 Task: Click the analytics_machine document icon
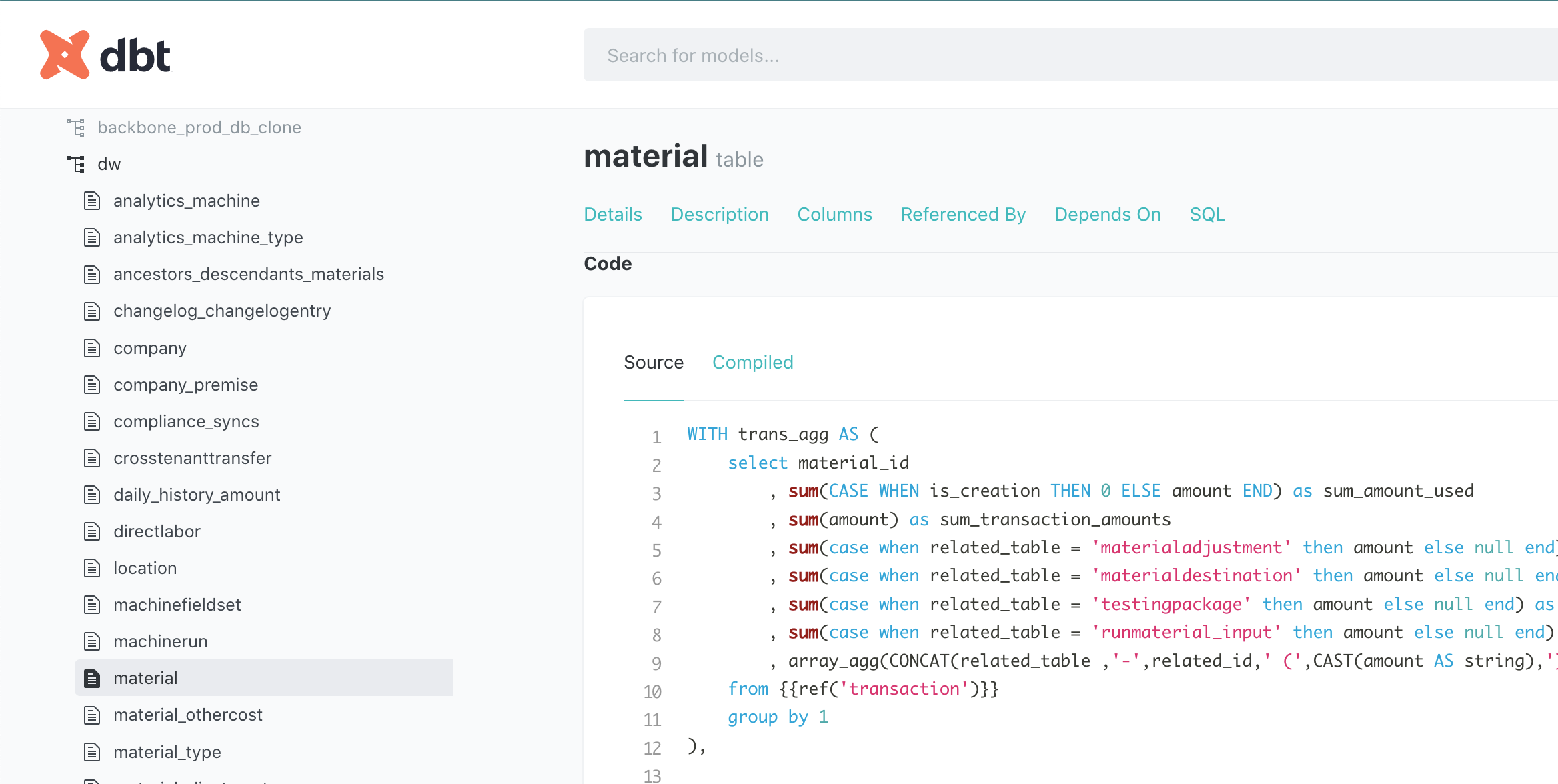click(x=92, y=201)
